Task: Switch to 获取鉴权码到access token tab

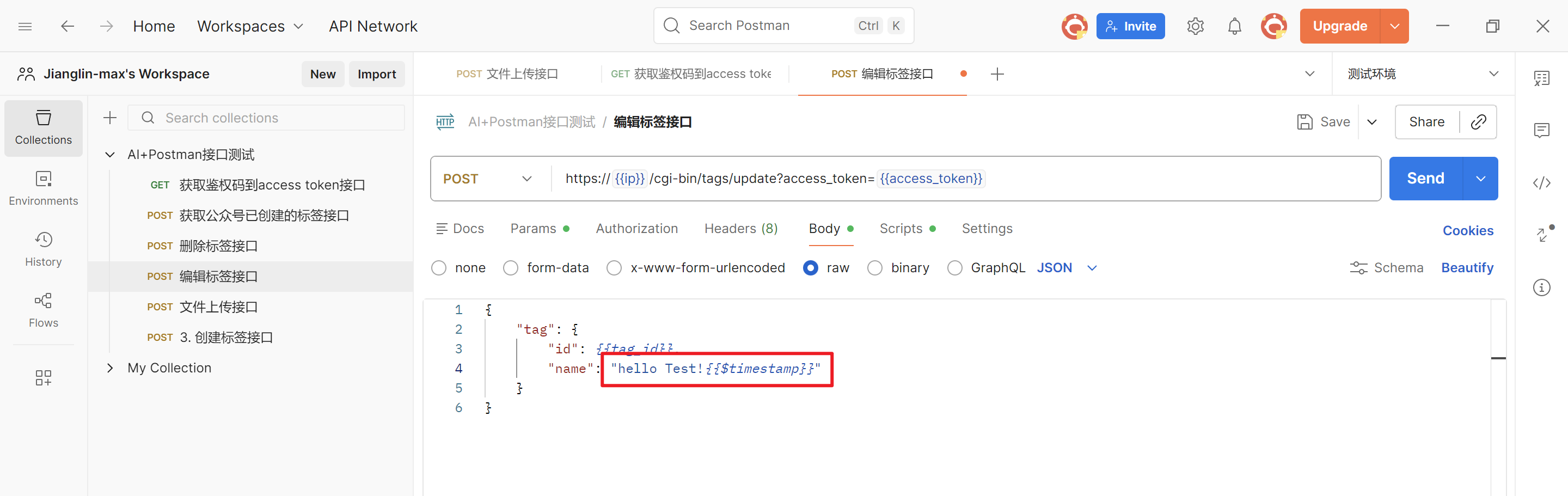Action: 691,74
